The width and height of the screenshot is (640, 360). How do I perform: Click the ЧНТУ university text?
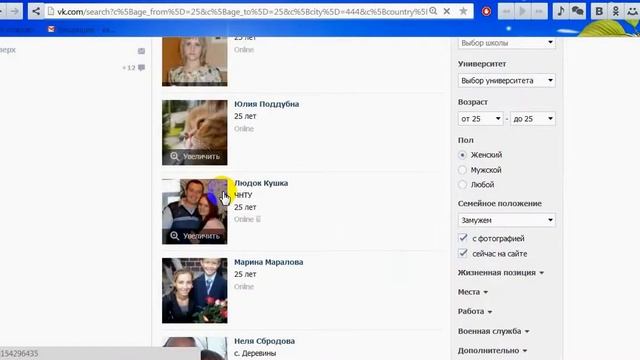[x=243, y=195]
